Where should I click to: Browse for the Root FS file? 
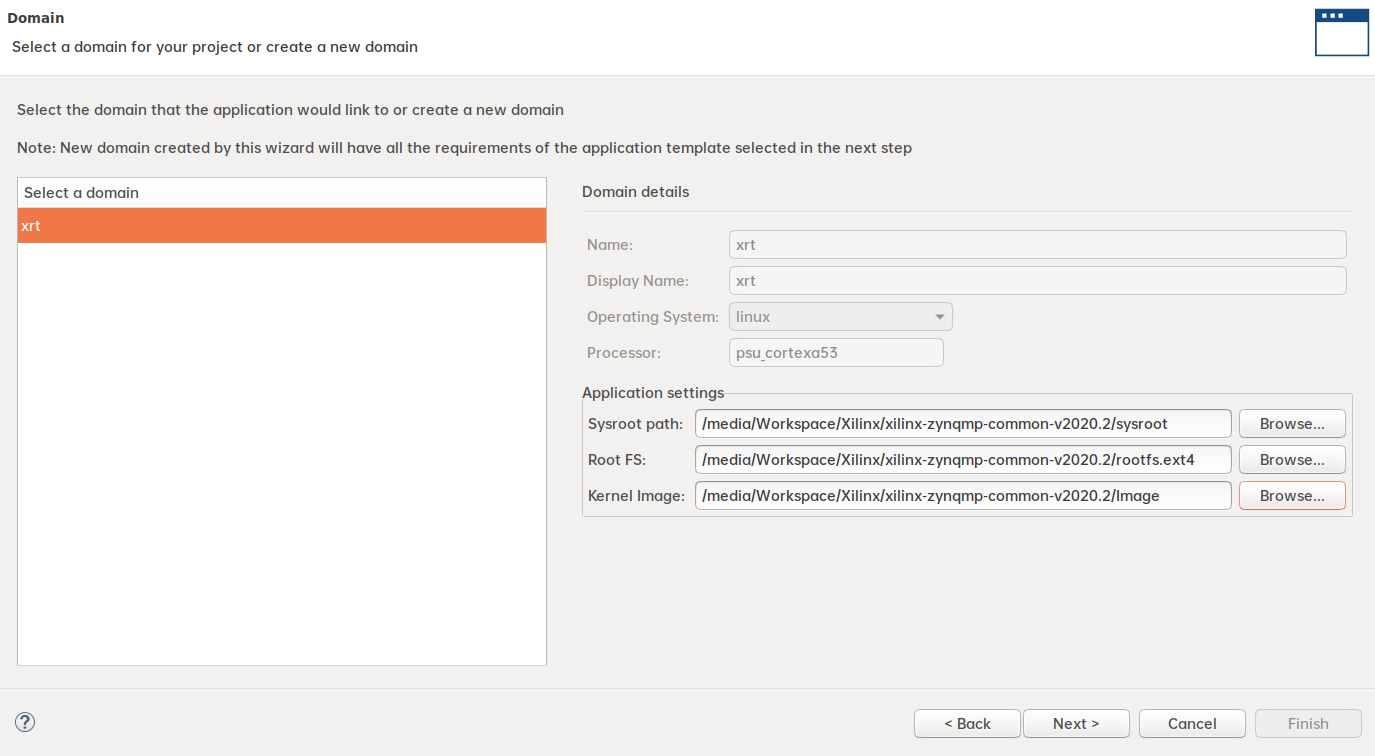tap(1292, 460)
